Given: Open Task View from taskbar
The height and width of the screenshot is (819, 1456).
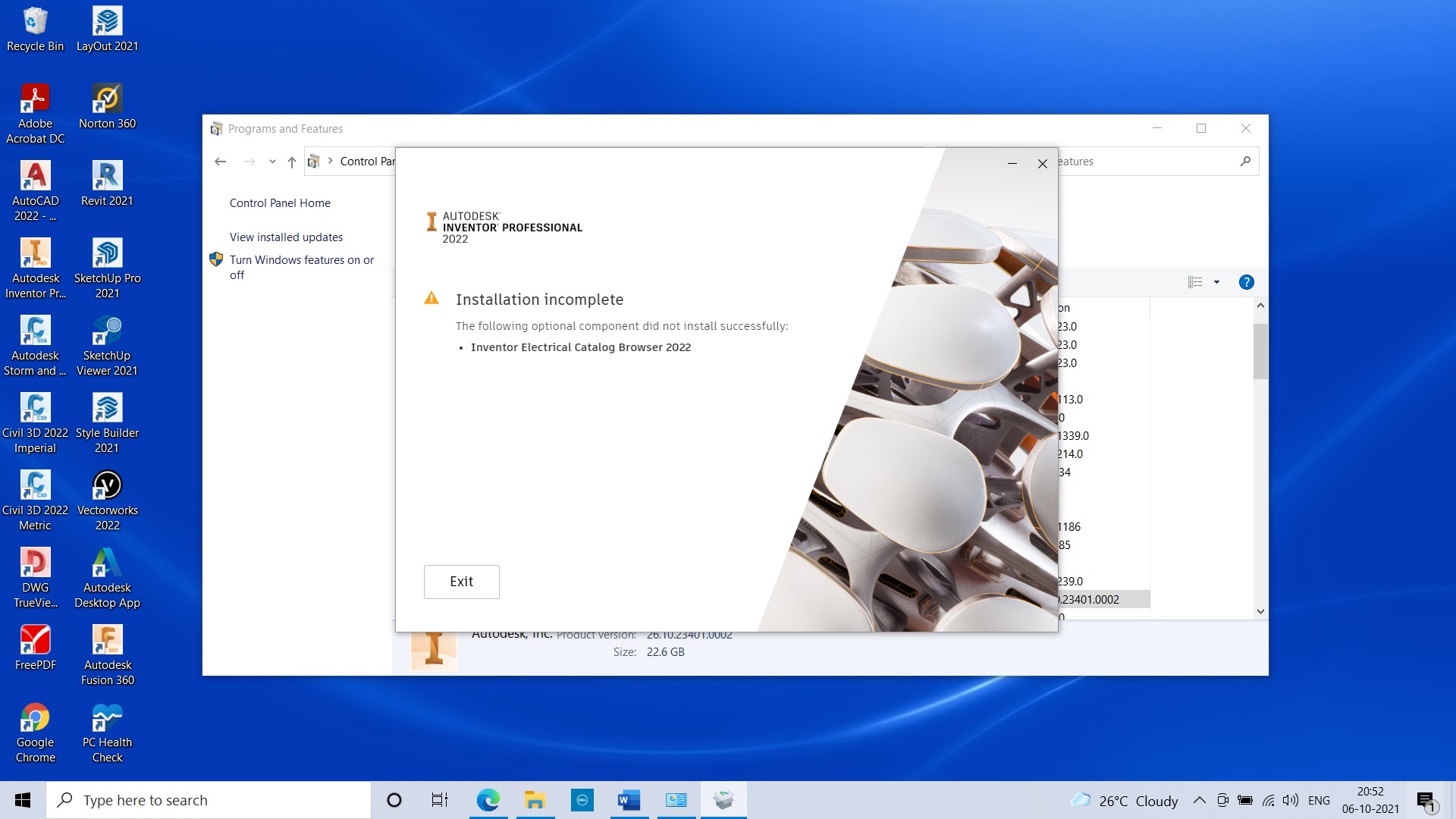Looking at the screenshot, I should coord(440,800).
